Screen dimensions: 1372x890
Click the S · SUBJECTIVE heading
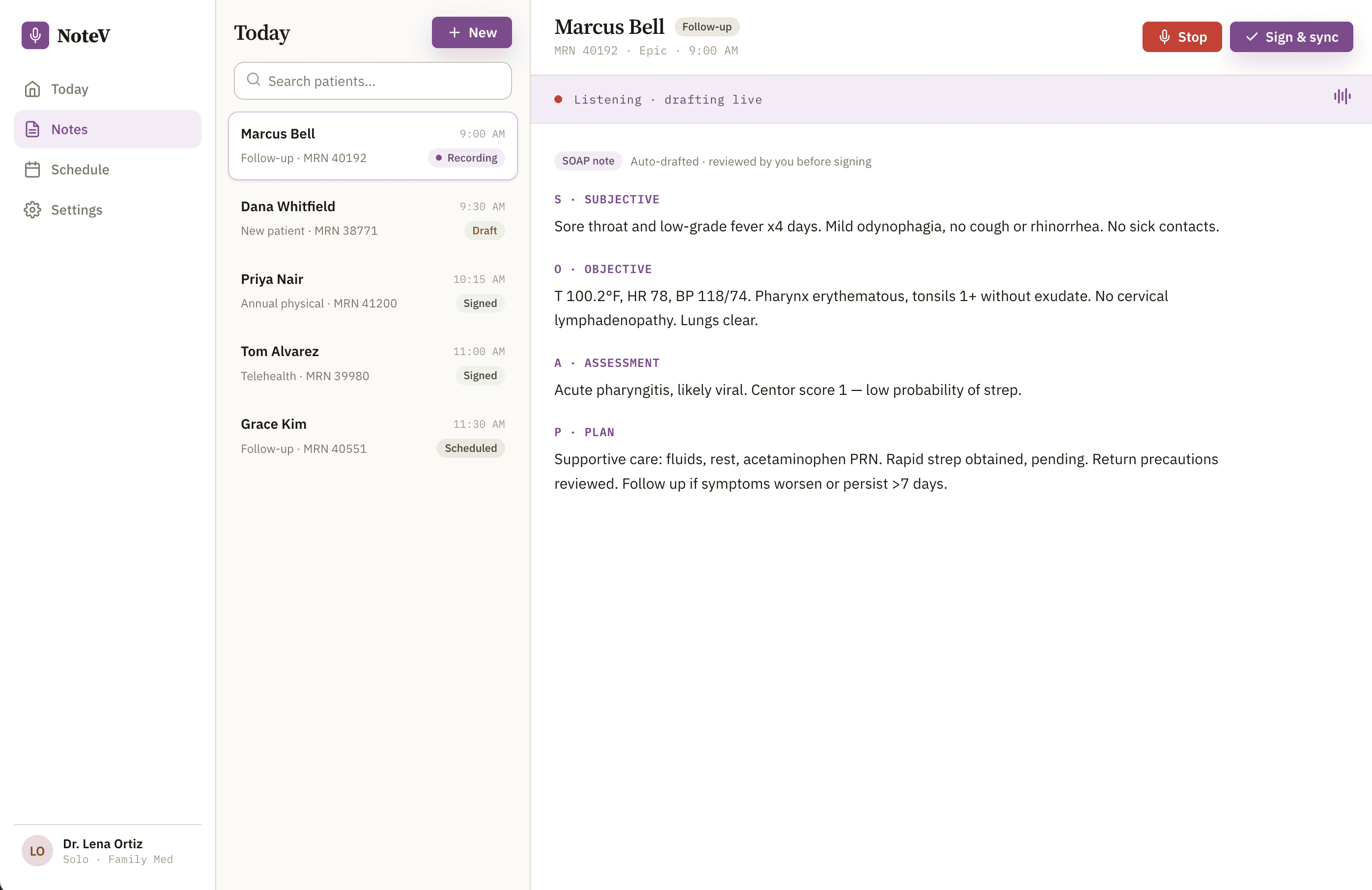pos(606,199)
